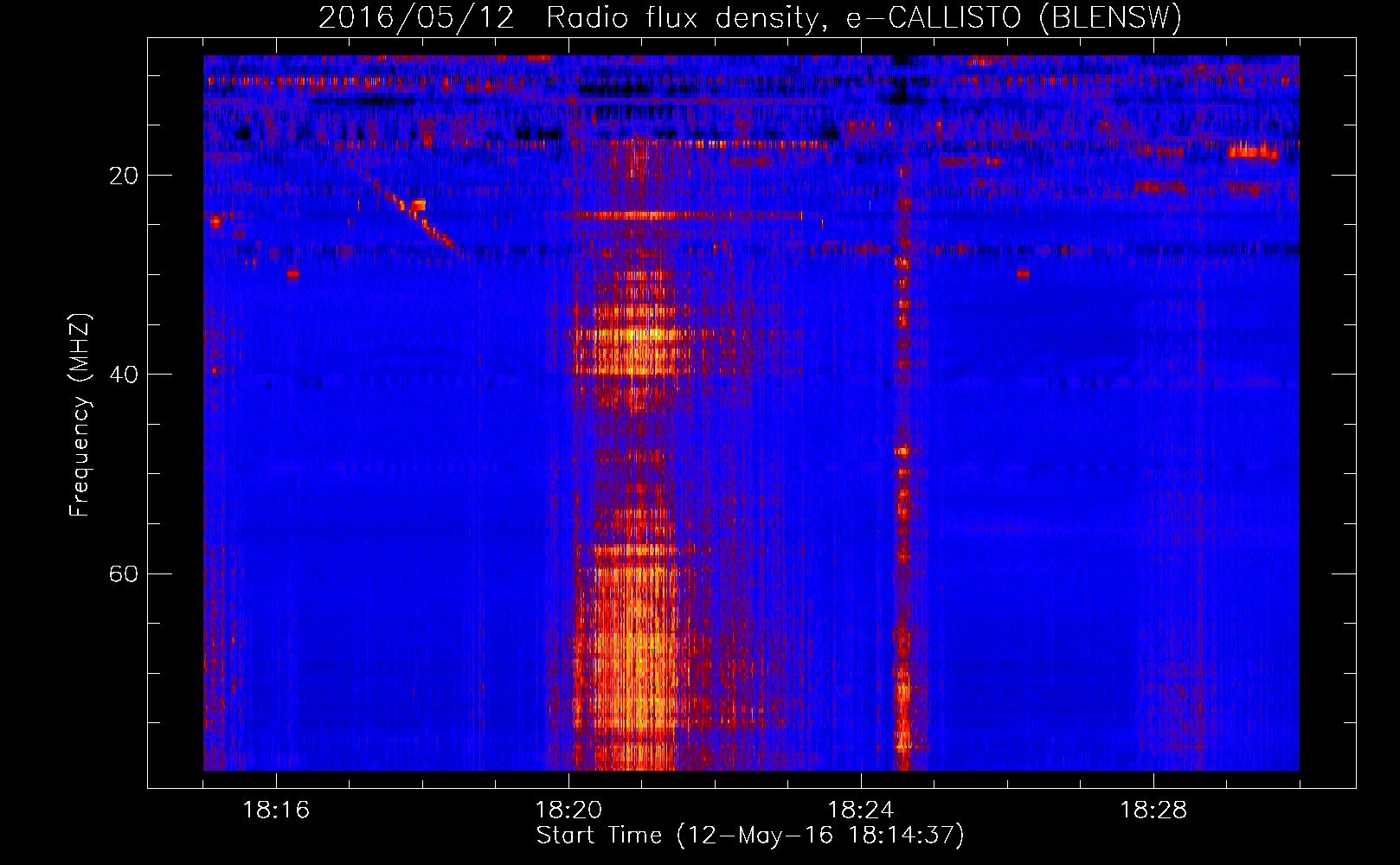This screenshot has height=865, width=1400.
Task: Click the y-axis frequency label 60
Action: [124, 574]
